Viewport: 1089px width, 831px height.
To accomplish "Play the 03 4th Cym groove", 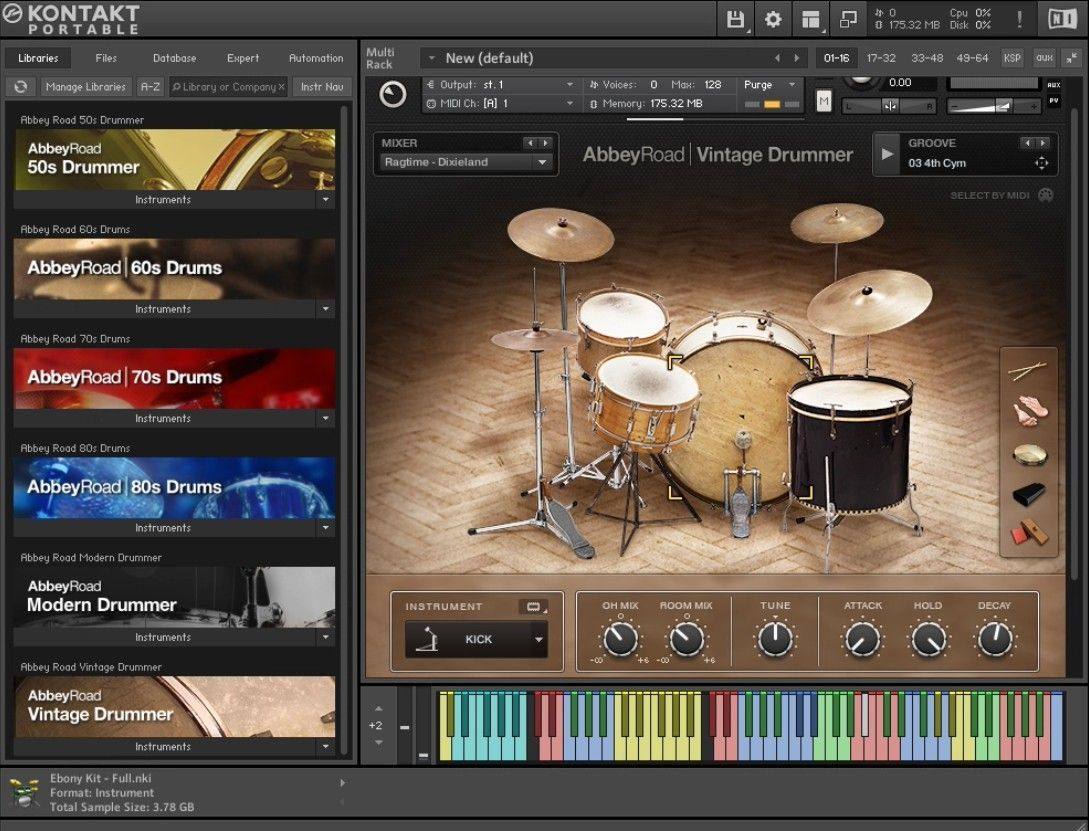I will pyautogui.click(x=887, y=154).
